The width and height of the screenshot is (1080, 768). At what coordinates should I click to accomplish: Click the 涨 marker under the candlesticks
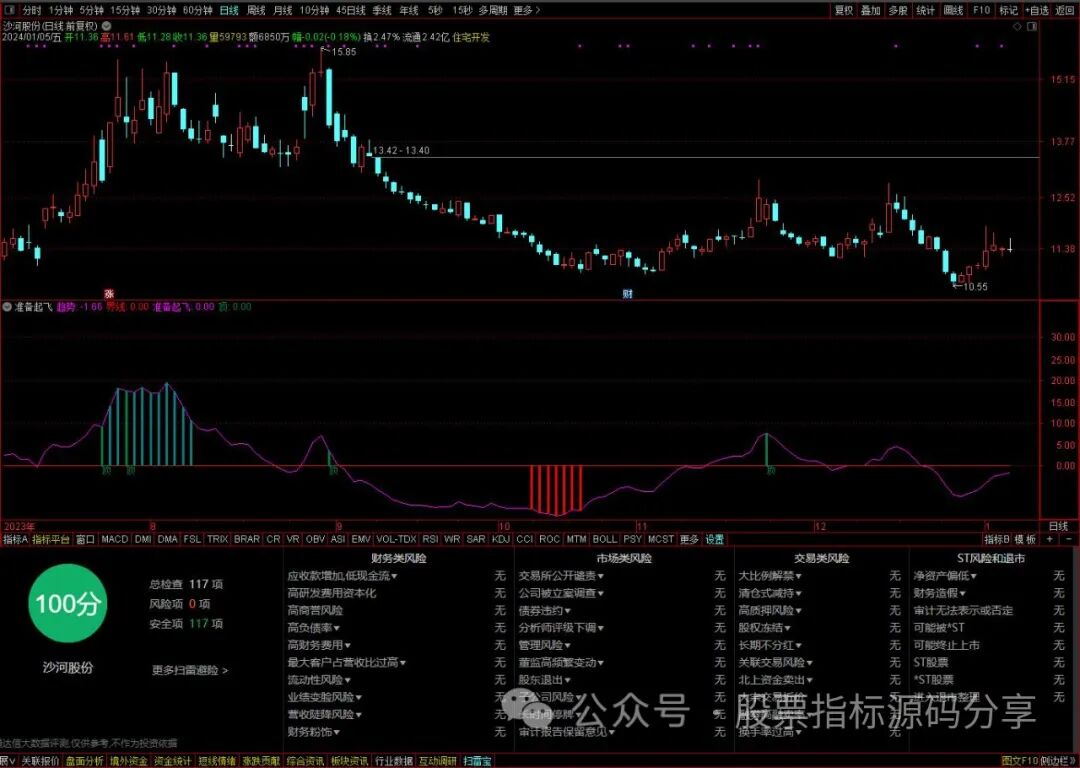109,294
